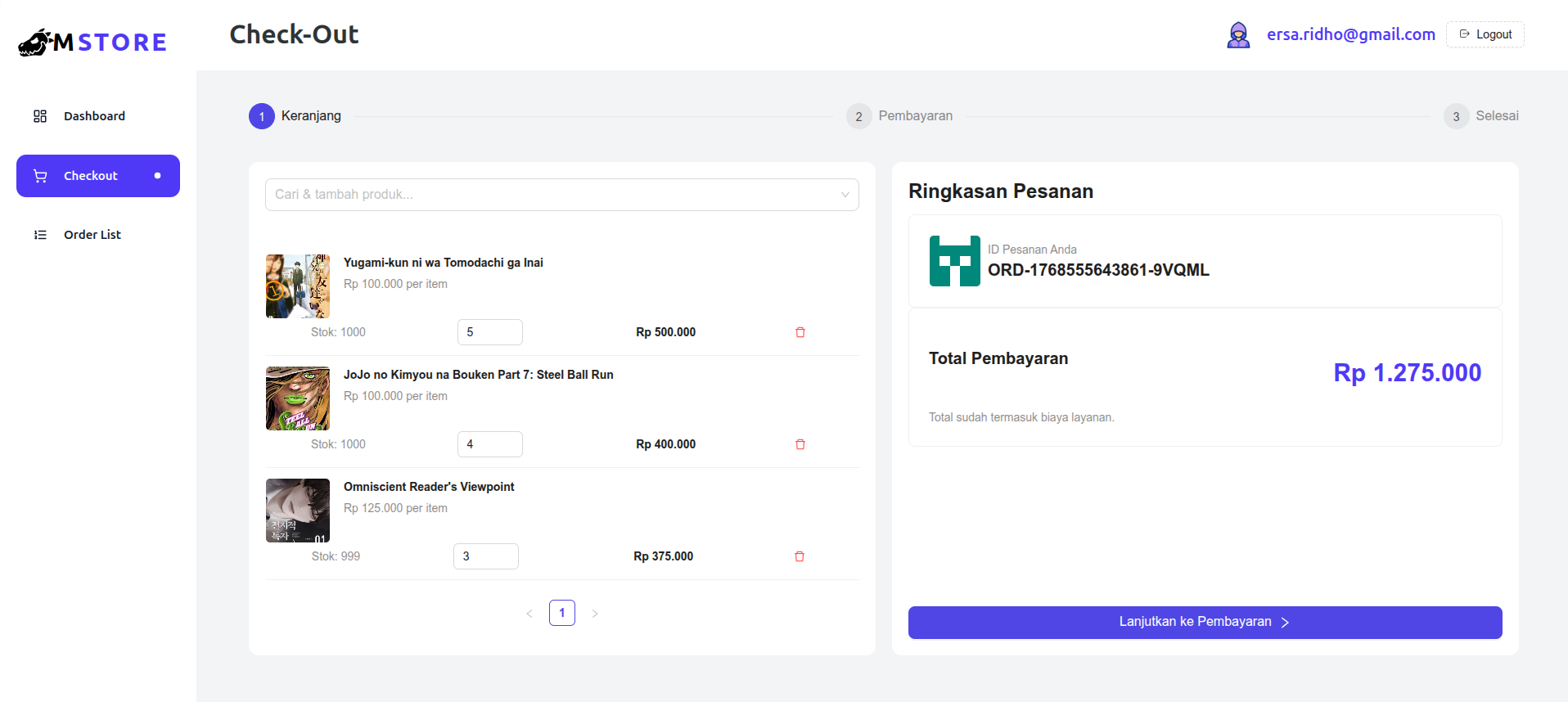Delete Yugami-kun ni wa Tomodachi ga Inai item
This screenshot has width=1568, height=702.
800,332
